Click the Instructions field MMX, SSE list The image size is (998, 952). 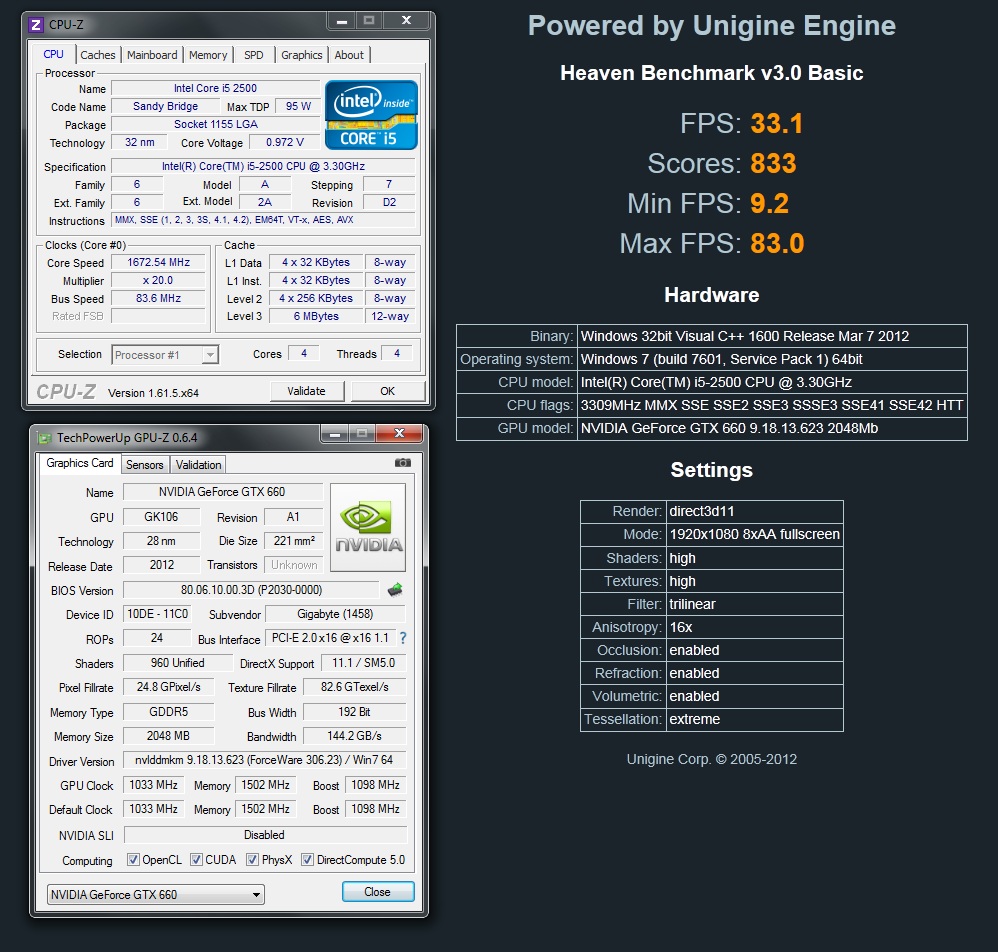point(264,220)
